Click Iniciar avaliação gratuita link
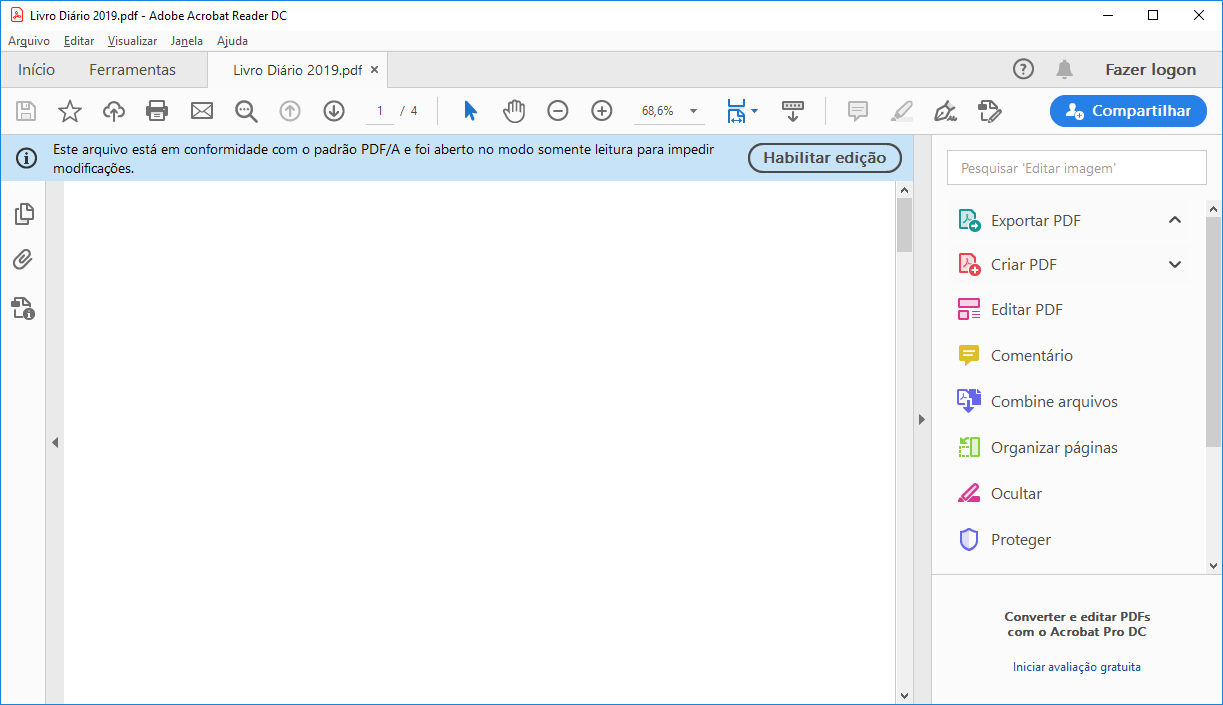The height and width of the screenshot is (705, 1223). point(1077,667)
